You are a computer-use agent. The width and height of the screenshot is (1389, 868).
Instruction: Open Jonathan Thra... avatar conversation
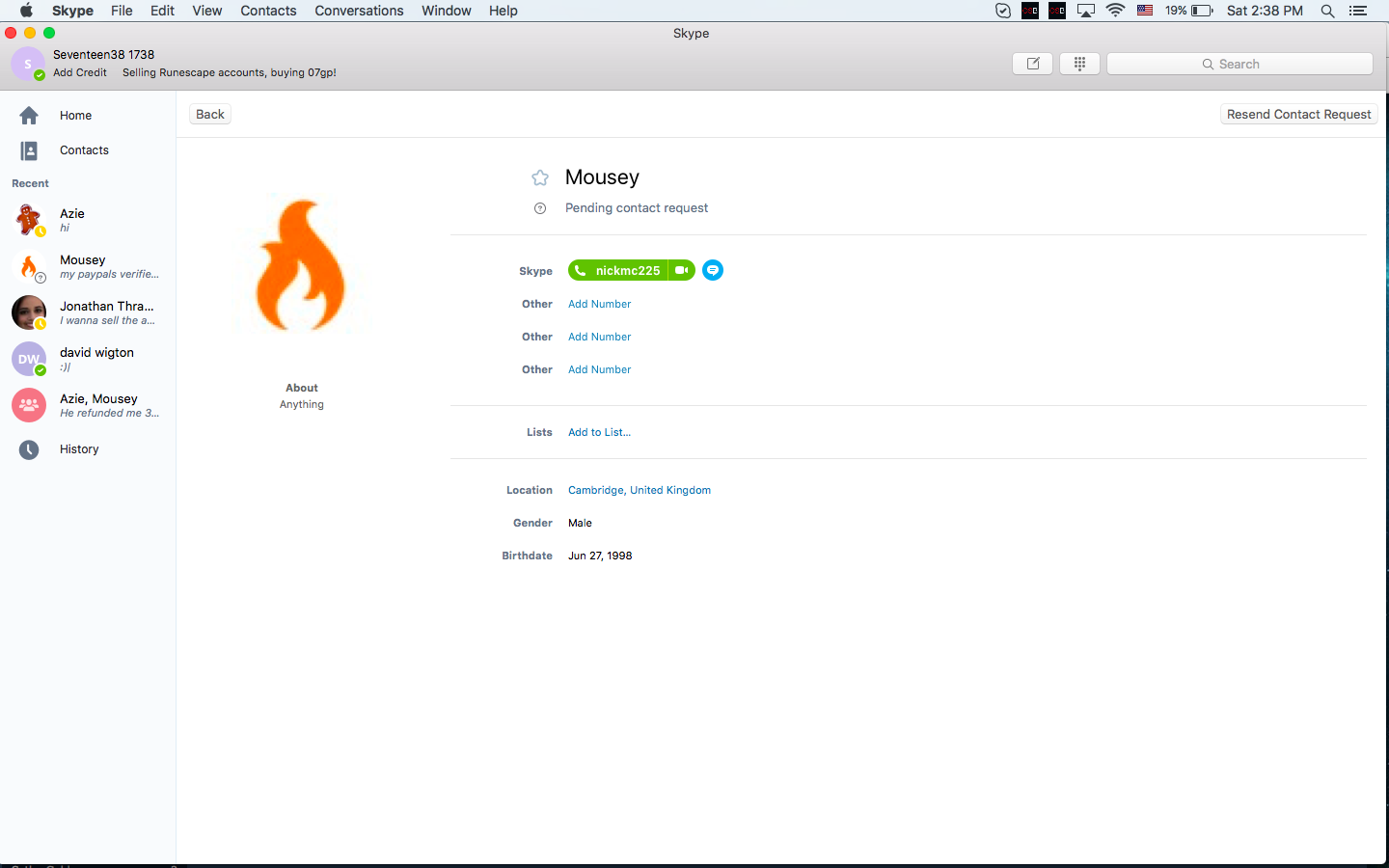click(29, 312)
